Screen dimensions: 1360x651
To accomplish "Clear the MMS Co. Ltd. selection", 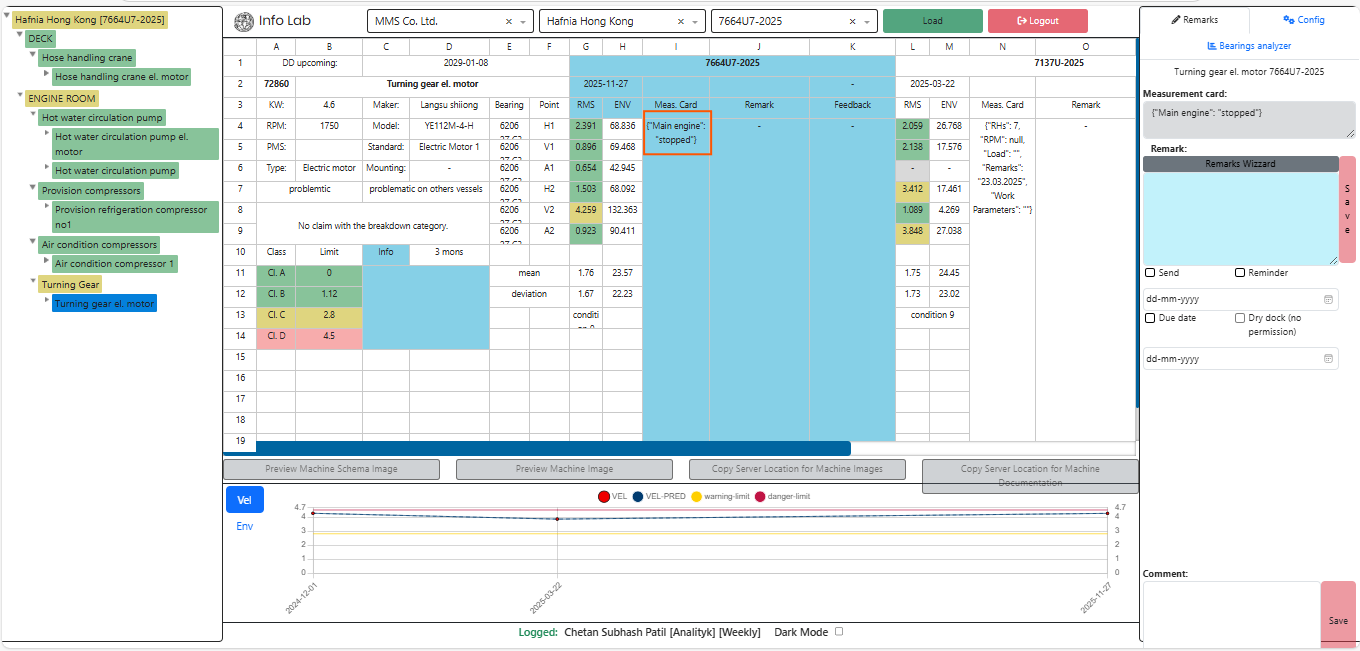I will tap(508, 21).
